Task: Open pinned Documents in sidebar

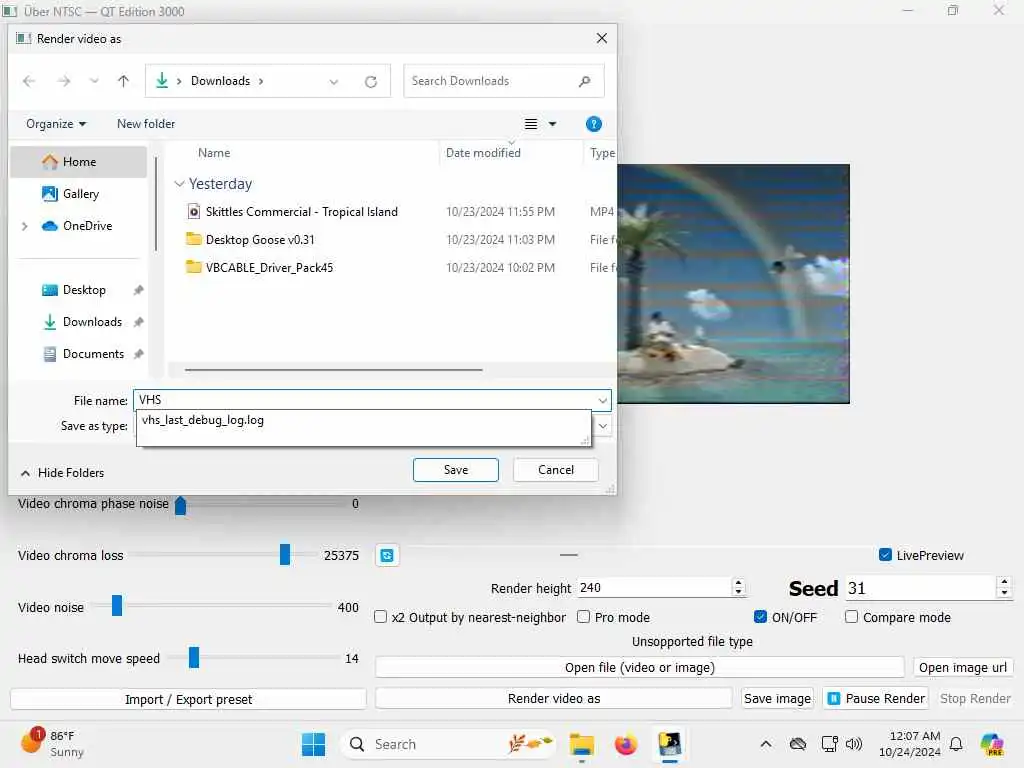Action: coord(93,354)
